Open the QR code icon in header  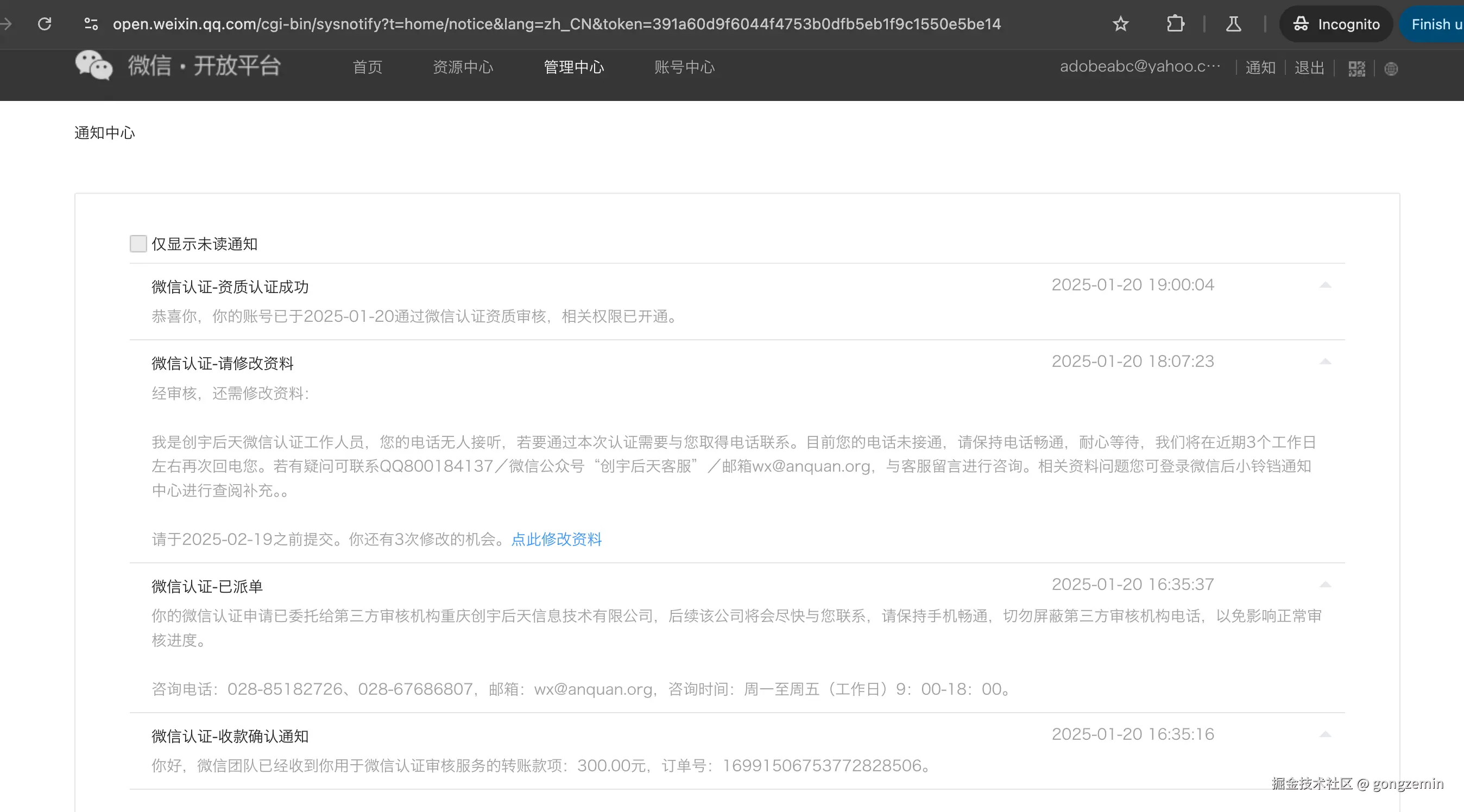(x=1356, y=69)
